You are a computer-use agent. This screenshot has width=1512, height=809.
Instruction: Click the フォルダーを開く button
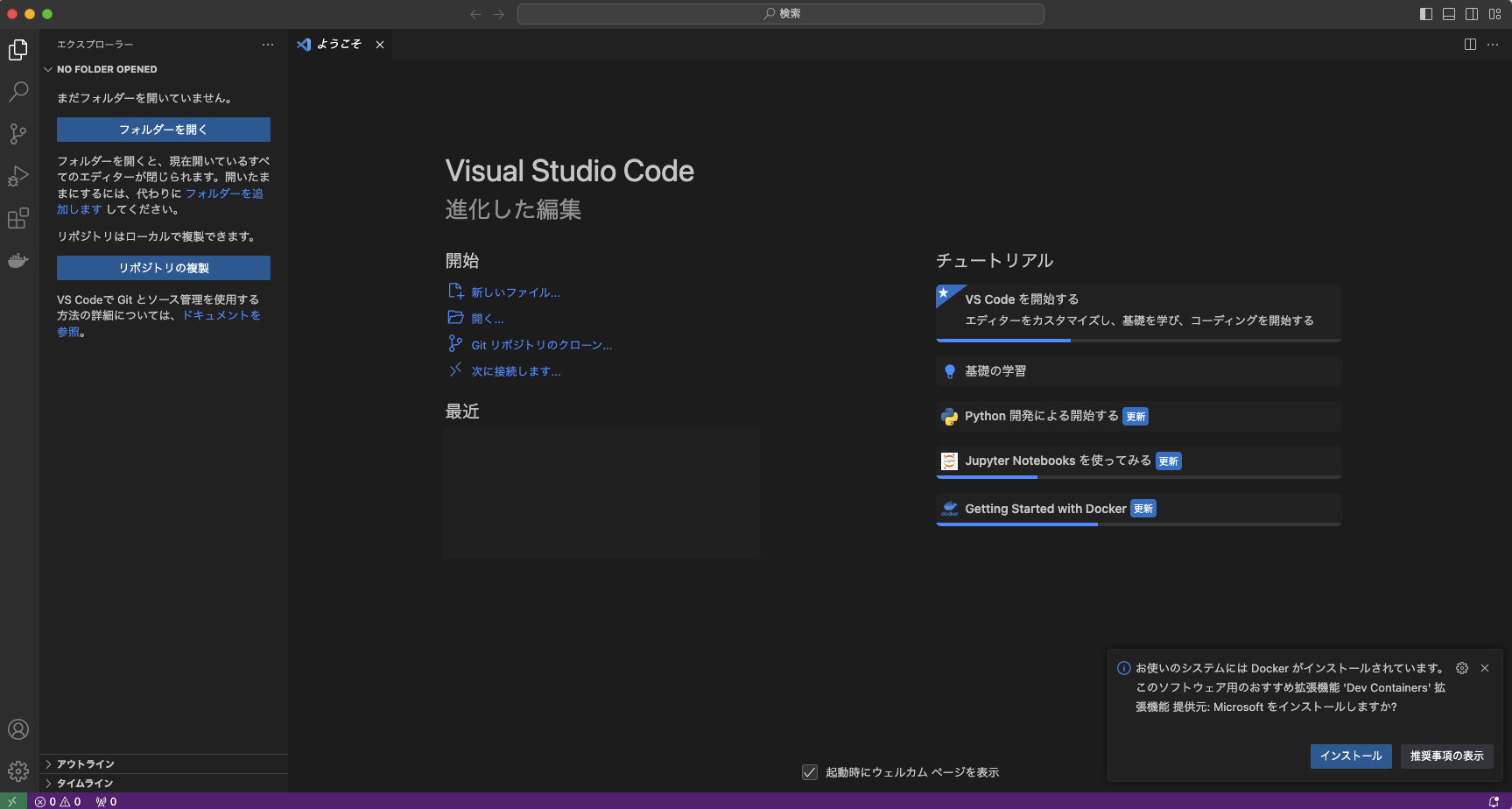[x=163, y=129]
